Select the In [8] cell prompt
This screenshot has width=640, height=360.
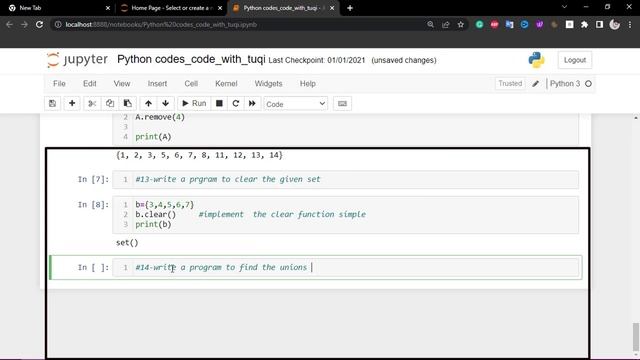93,205
